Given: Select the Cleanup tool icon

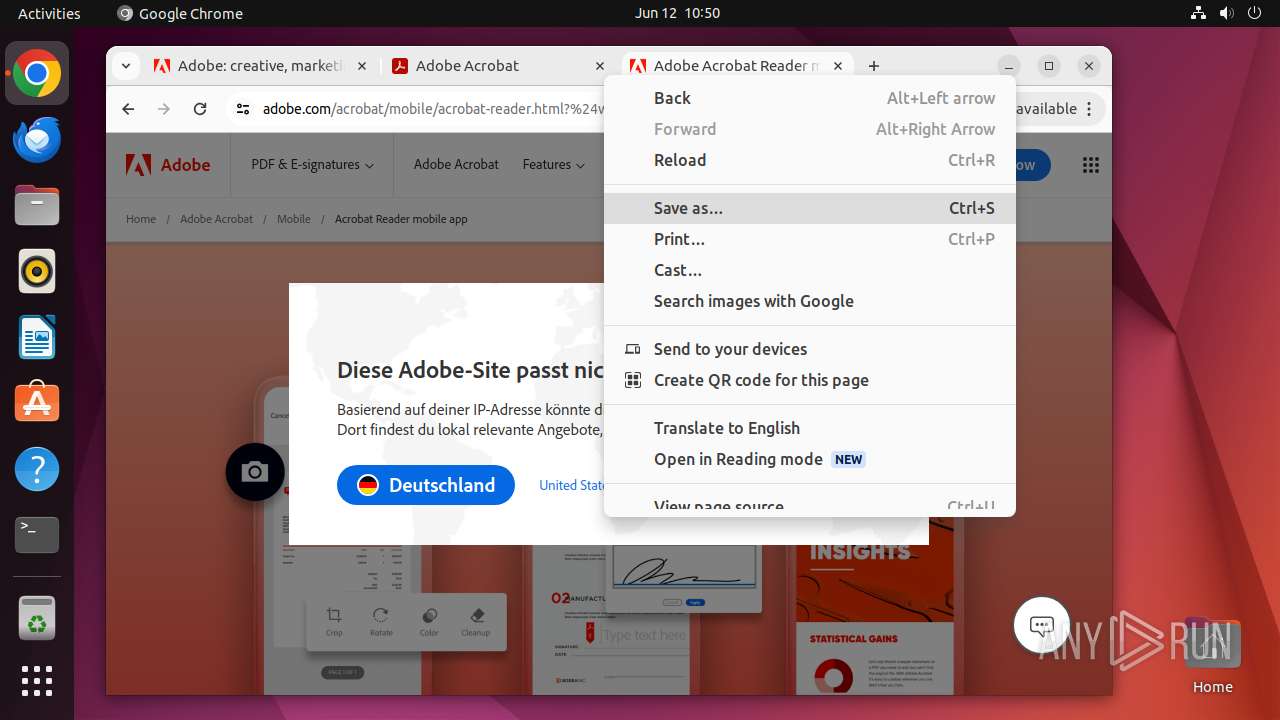Looking at the screenshot, I should click(476, 621).
